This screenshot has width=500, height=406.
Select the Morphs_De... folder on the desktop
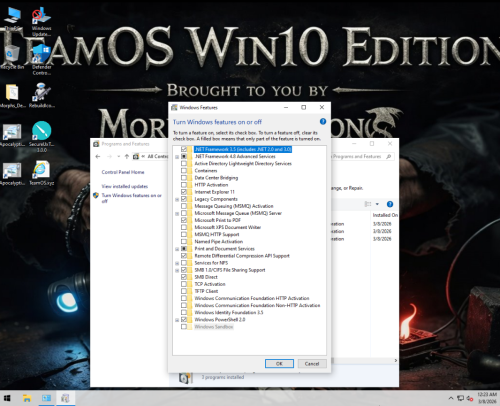pos(12,96)
